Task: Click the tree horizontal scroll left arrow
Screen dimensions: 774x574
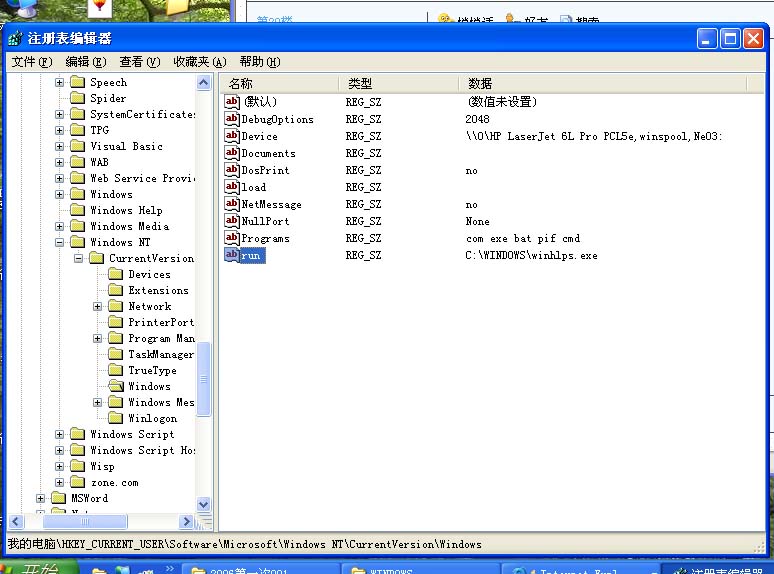Action: click(16, 521)
